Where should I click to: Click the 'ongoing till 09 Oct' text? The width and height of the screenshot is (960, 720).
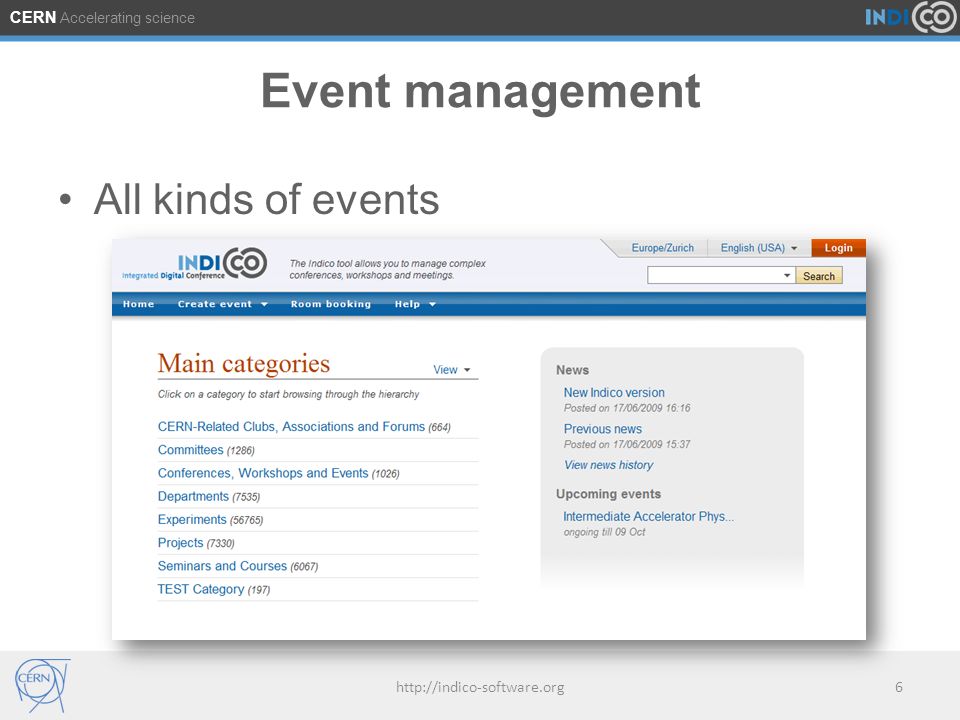click(x=604, y=532)
